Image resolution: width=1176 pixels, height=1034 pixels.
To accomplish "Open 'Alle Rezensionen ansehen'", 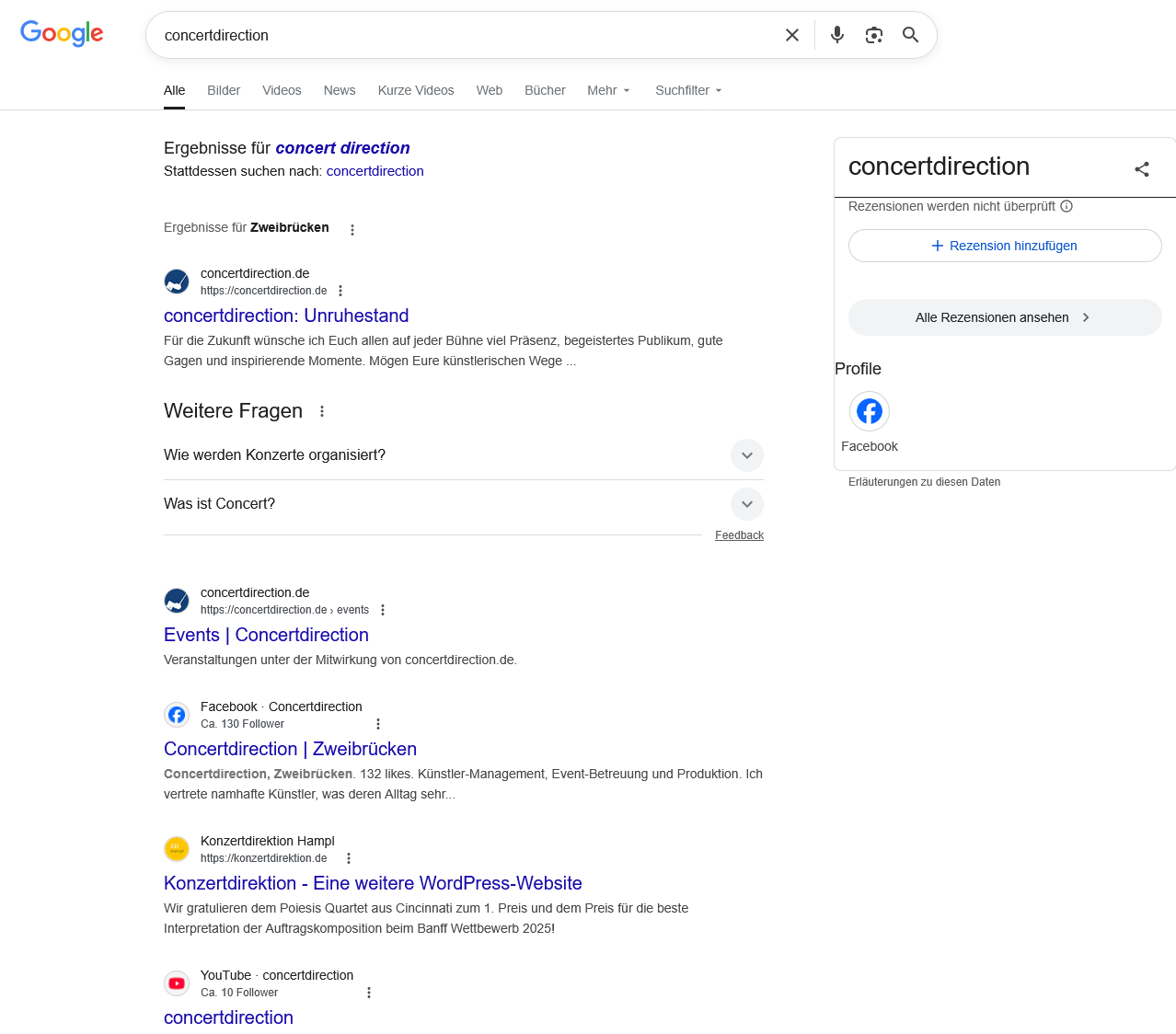I will [1004, 316].
